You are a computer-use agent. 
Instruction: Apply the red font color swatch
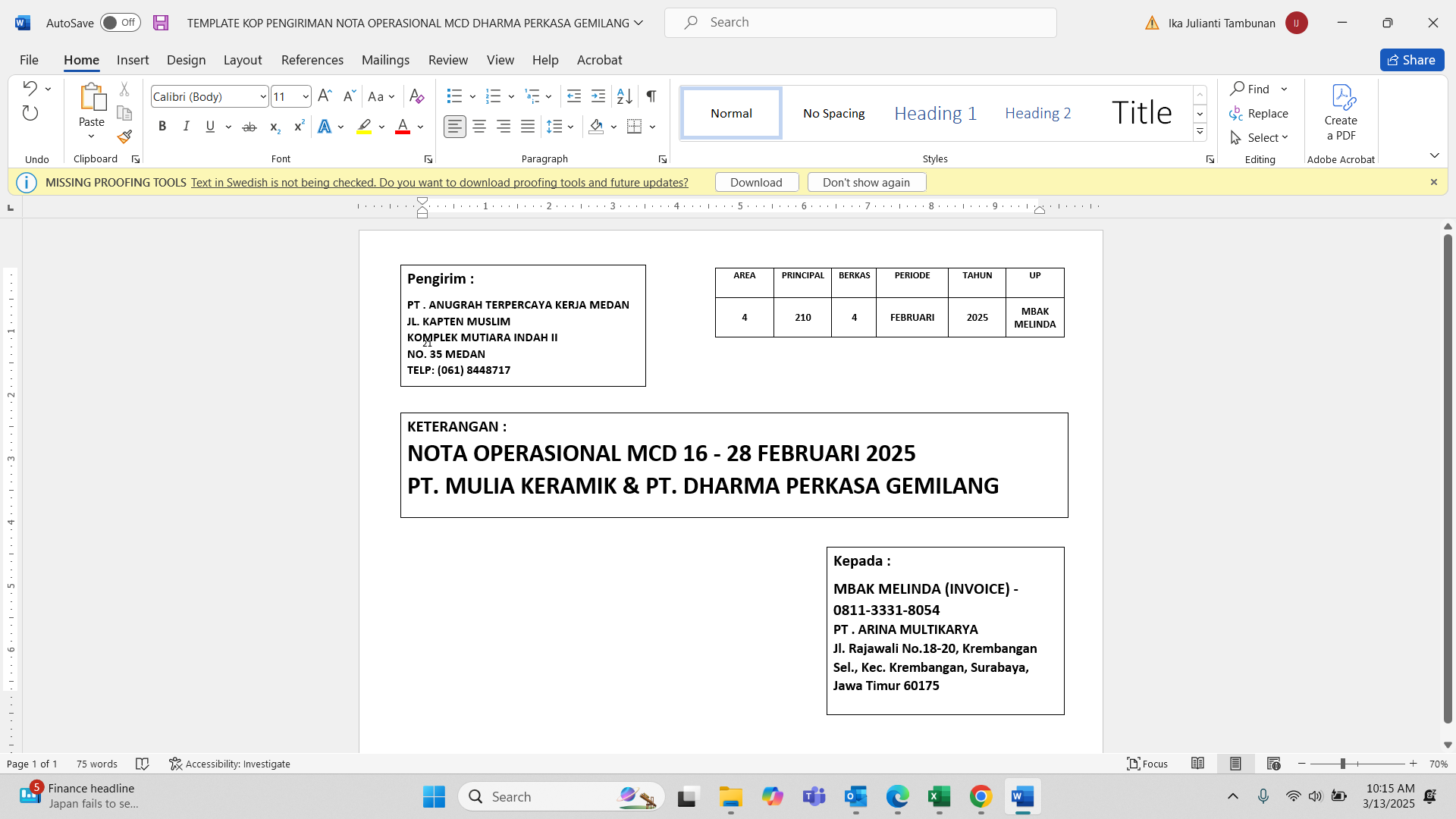[403, 127]
